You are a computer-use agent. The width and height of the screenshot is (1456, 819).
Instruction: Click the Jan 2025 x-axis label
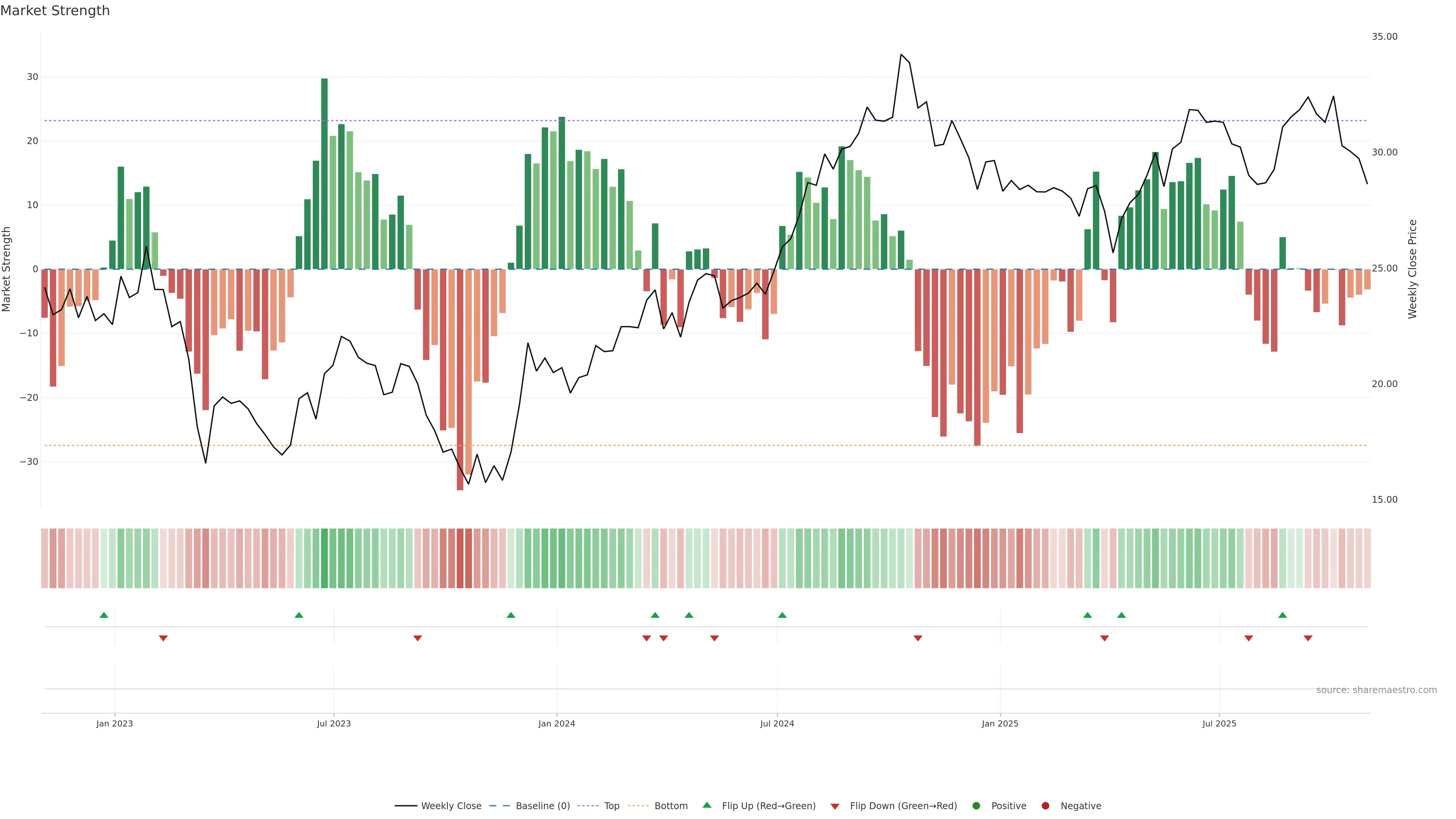click(1000, 723)
